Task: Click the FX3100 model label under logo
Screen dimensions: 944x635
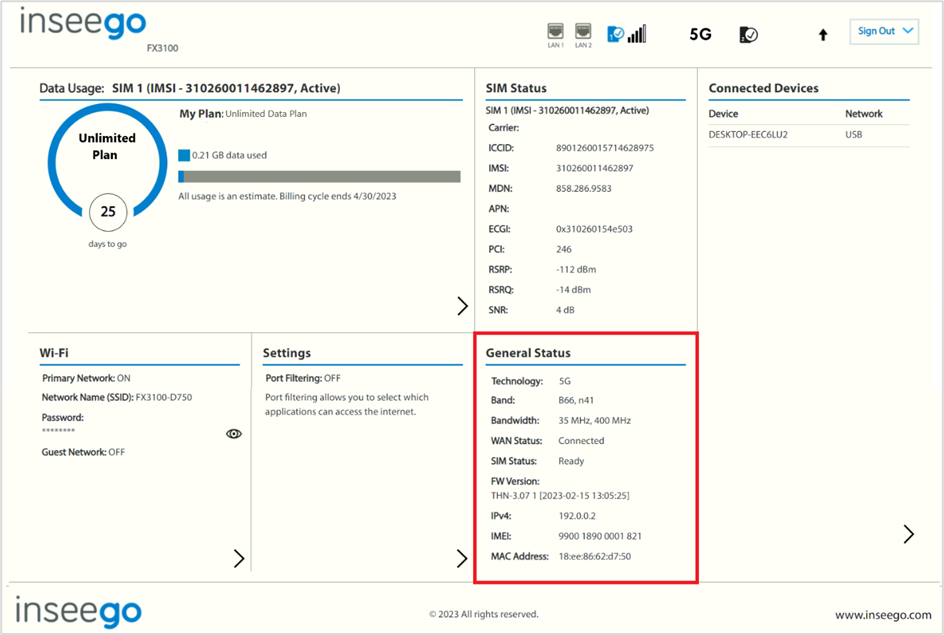Action: coord(163,48)
